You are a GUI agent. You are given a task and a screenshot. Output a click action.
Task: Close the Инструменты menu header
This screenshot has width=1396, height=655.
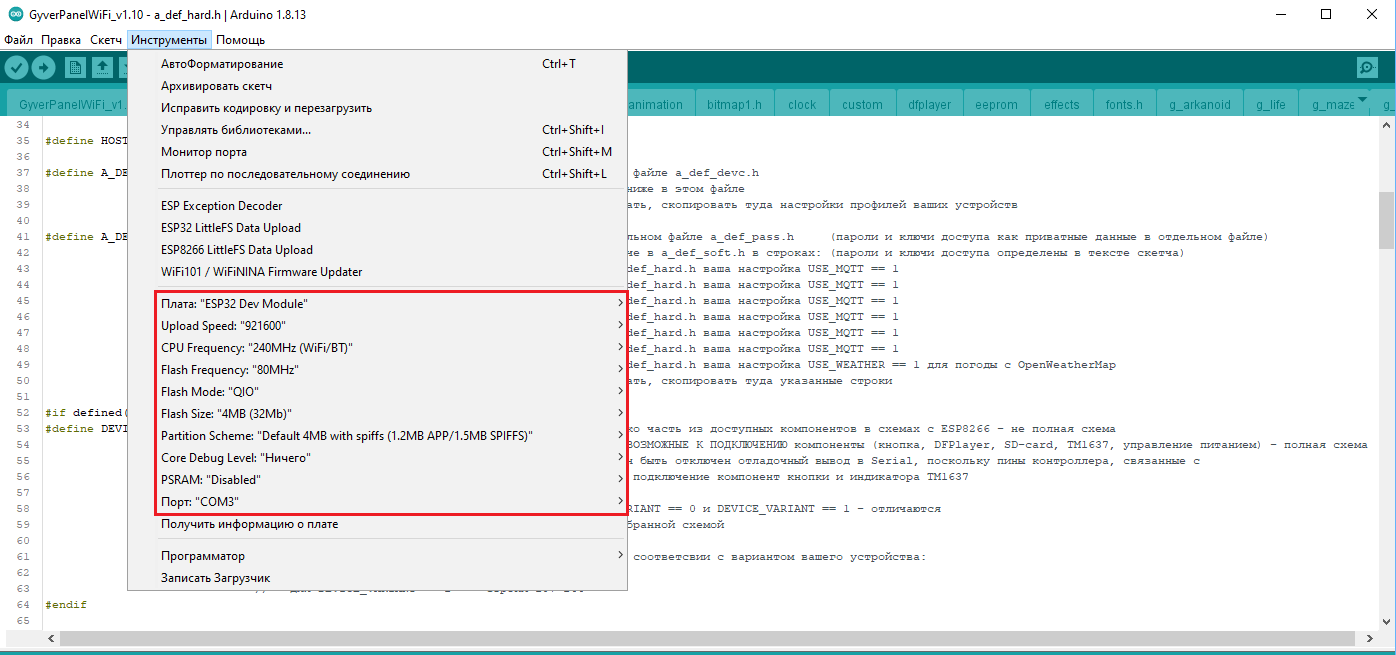[x=169, y=40]
